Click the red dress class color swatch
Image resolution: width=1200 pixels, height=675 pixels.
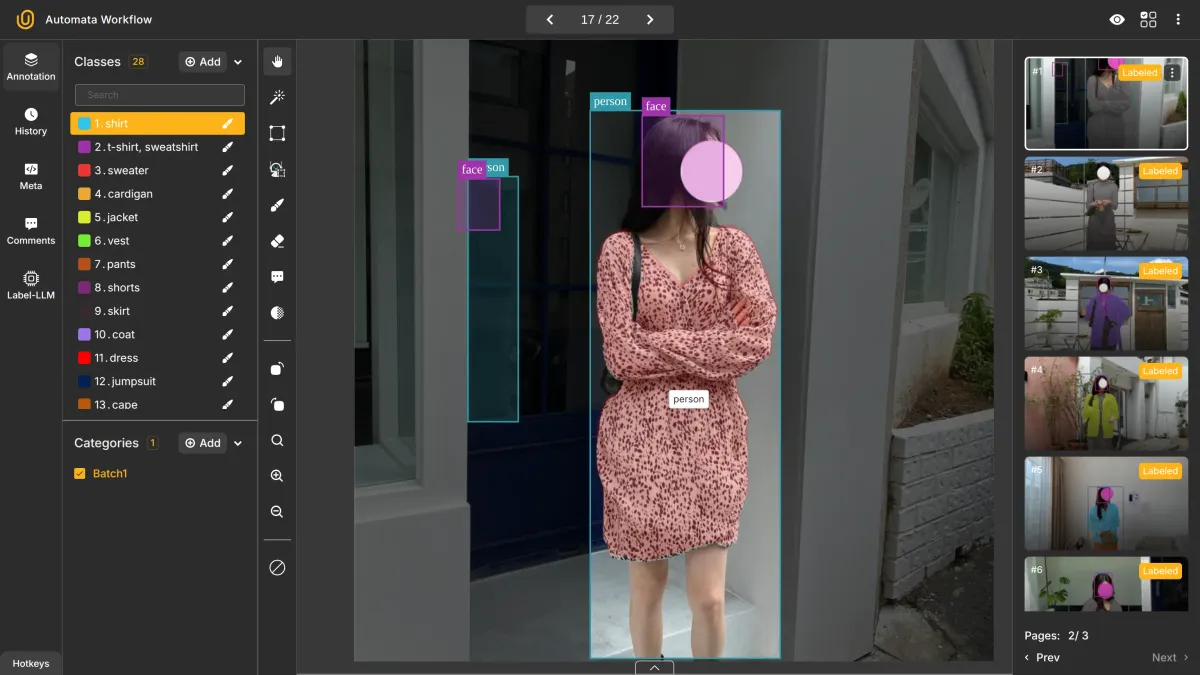coord(84,358)
